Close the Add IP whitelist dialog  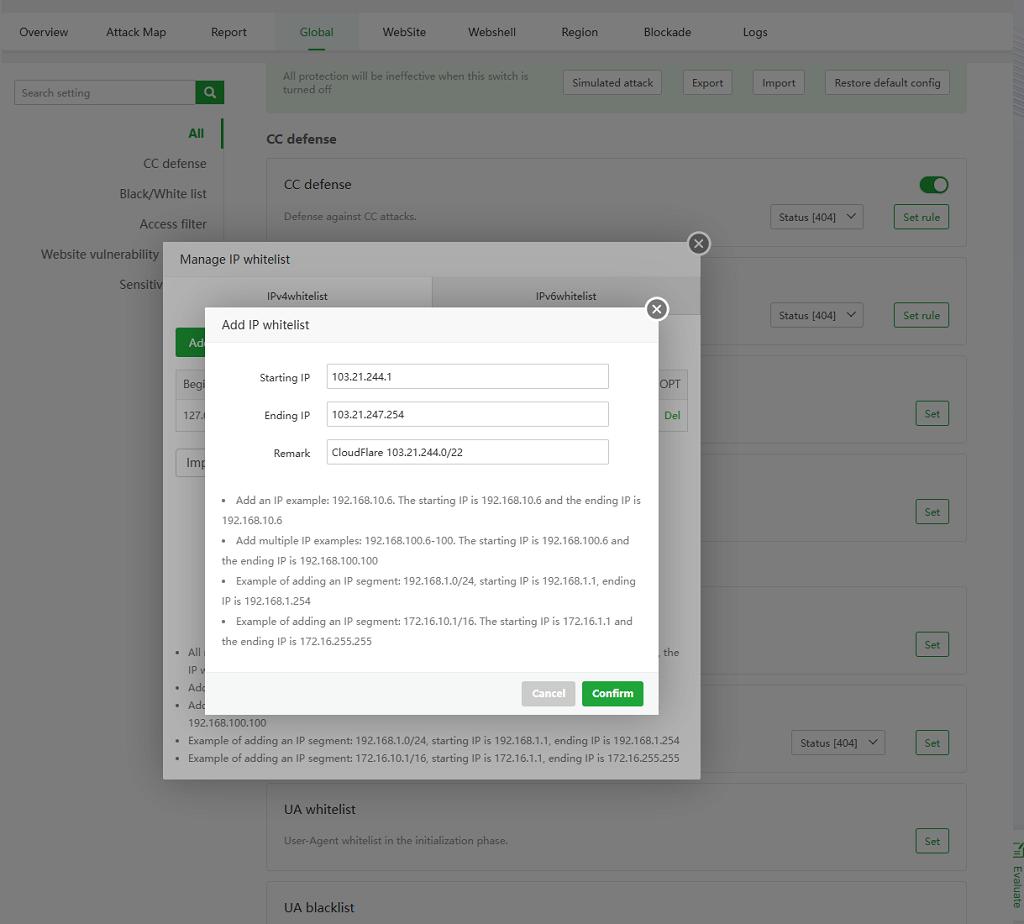tap(657, 309)
